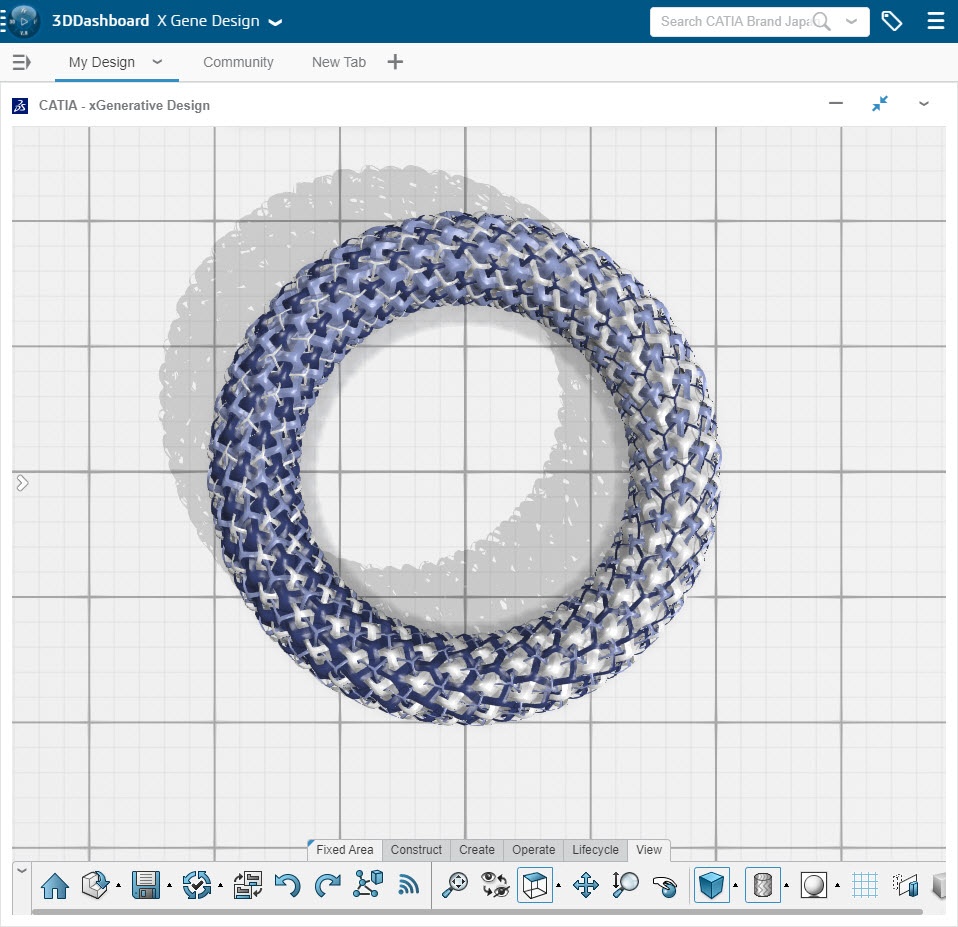
Task: Open the tag icon in header
Action: pyautogui.click(x=891, y=21)
